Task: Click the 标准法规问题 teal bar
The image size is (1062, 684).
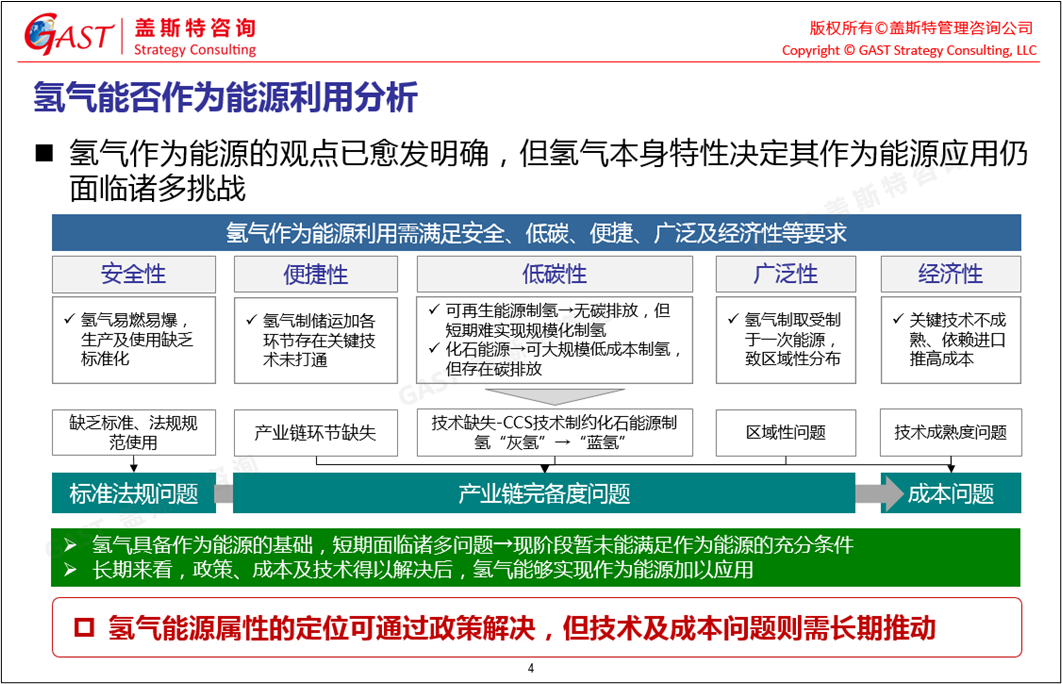Action: [x=133, y=493]
